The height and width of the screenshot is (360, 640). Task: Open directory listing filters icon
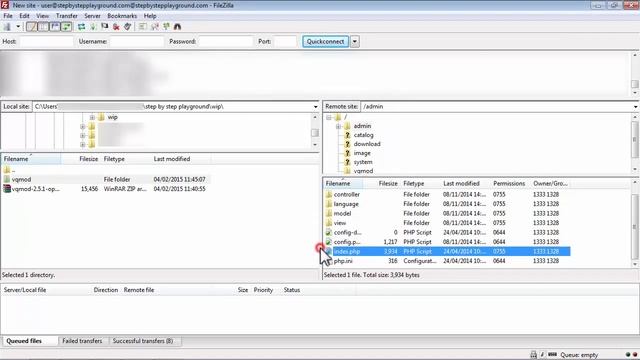[x=142, y=27]
